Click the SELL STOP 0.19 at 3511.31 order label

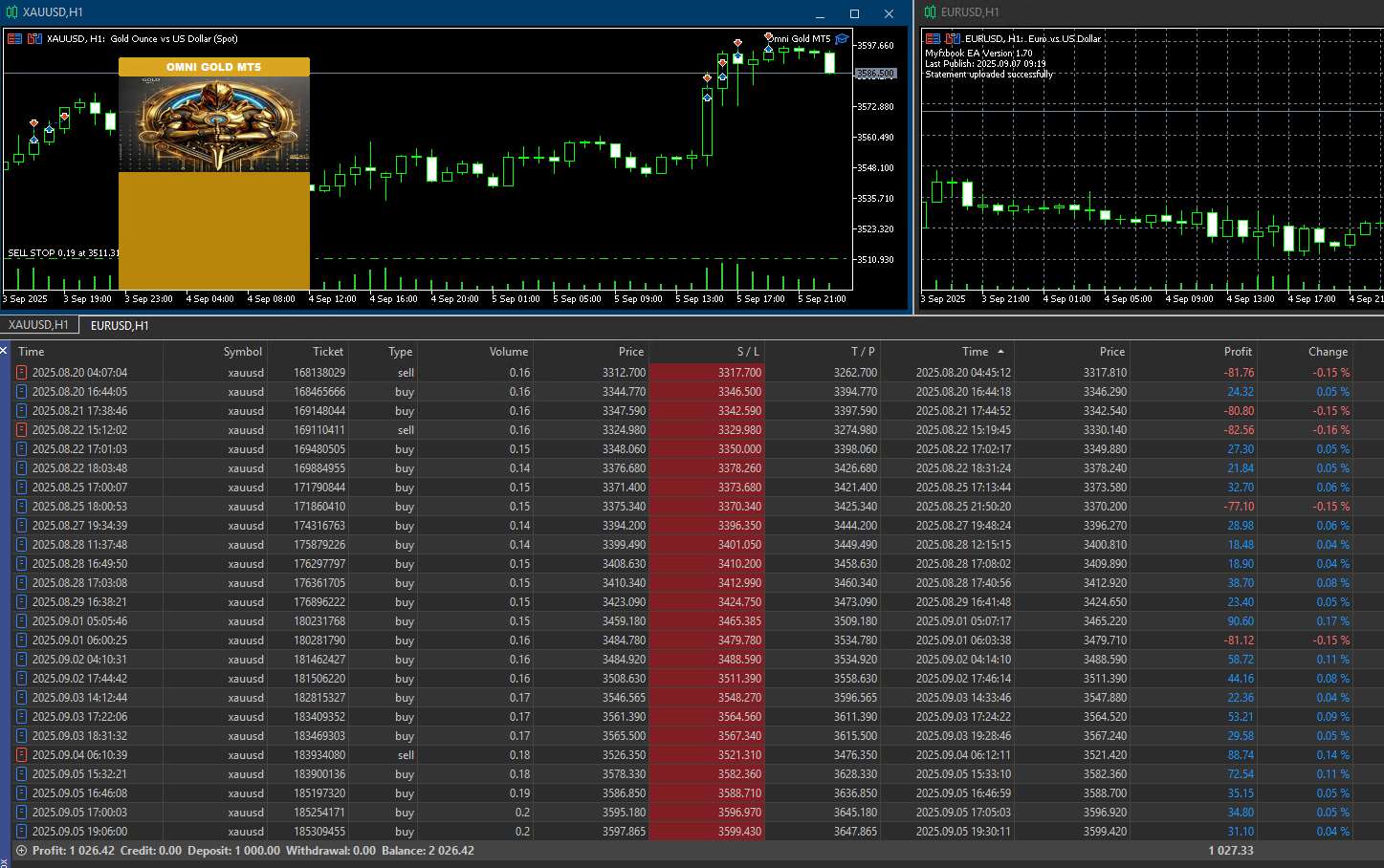tap(63, 253)
